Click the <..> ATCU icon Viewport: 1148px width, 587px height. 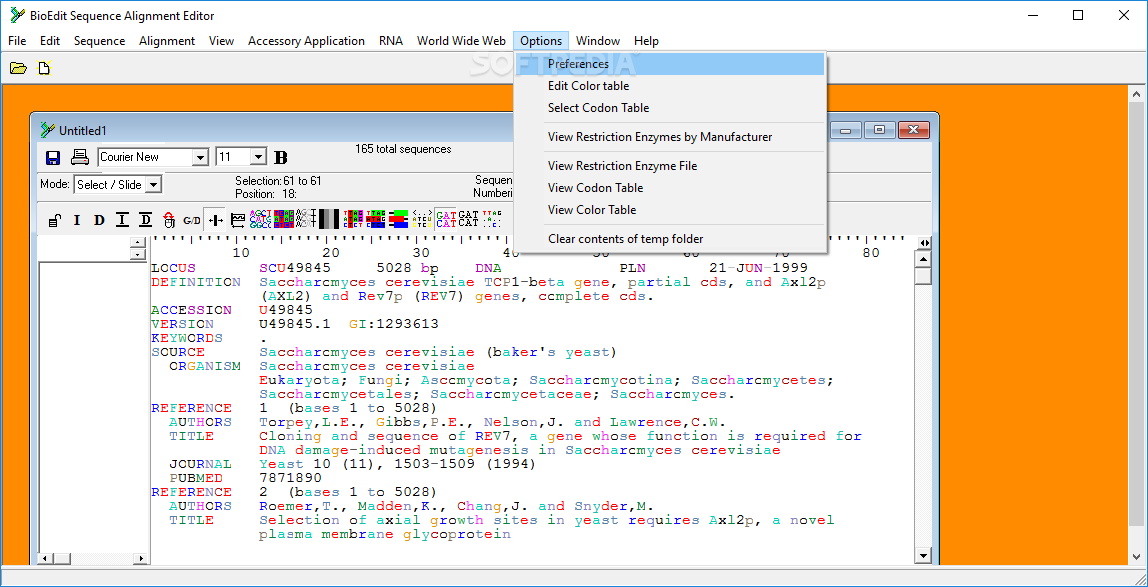(x=422, y=220)
